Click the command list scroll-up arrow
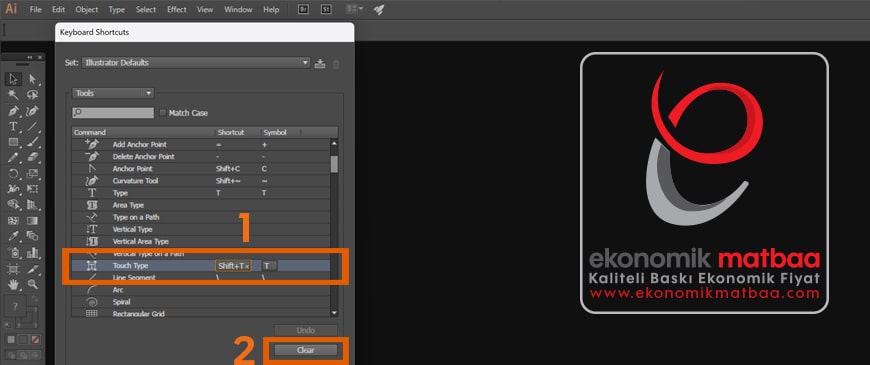 (x=334, y=143)
